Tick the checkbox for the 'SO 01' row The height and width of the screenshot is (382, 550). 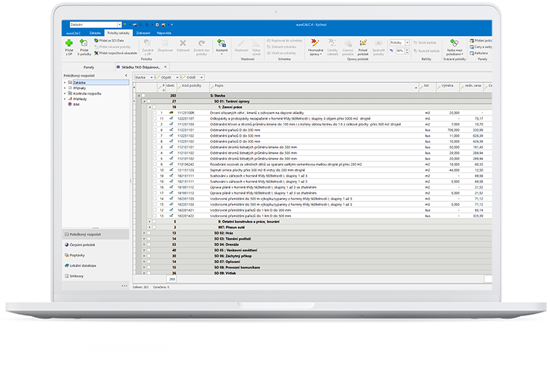tap(149, 101)
